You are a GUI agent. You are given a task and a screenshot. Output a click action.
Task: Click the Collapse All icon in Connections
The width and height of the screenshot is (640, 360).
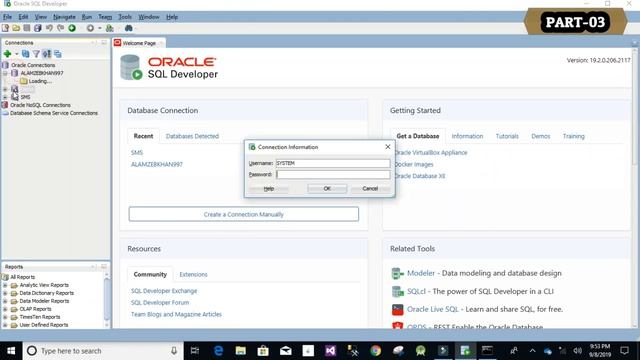(x=58, y=54)
